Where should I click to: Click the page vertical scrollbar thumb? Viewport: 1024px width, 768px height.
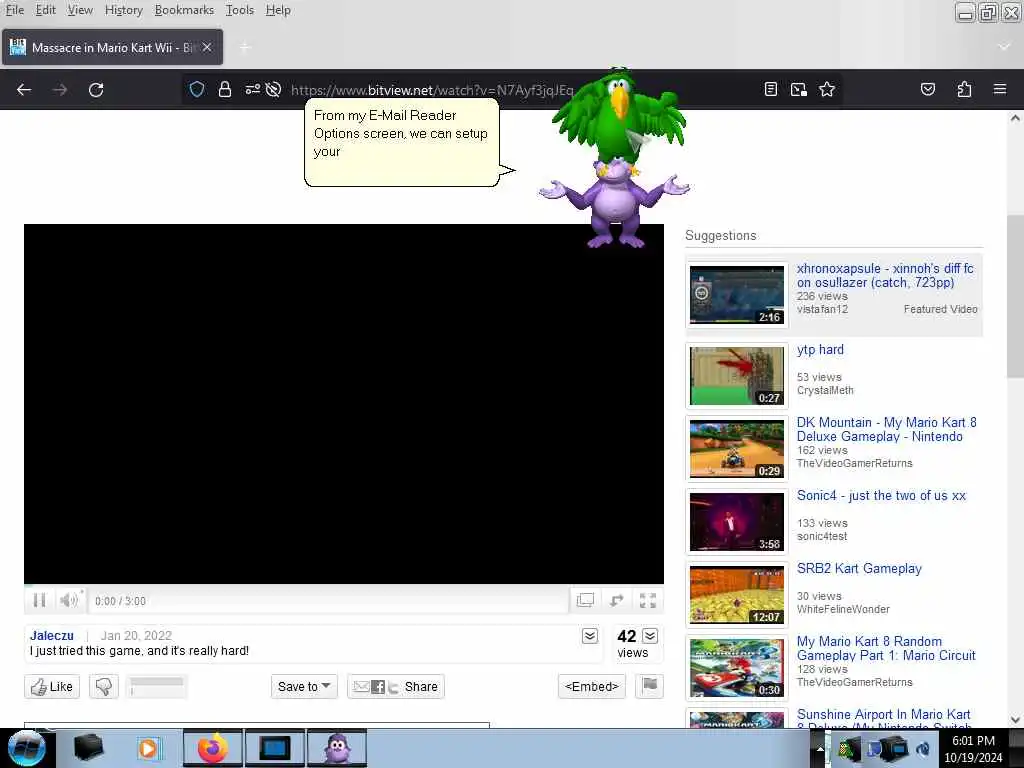pyautogui.click(x=1015, y=296)
